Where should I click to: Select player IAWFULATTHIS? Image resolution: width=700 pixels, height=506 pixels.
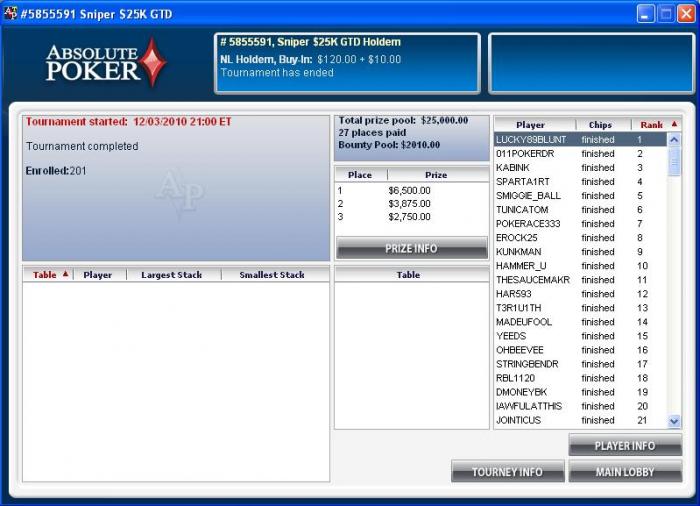(x=580, y=406)
